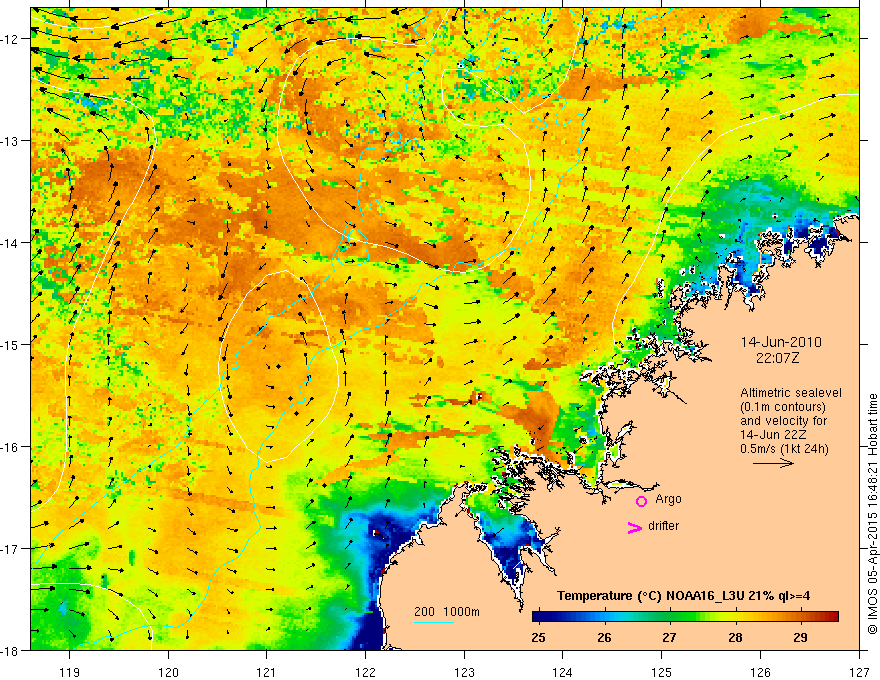
Task: Click the '(0.1m contours)' legend text
Action: click(x=783, y=407)
